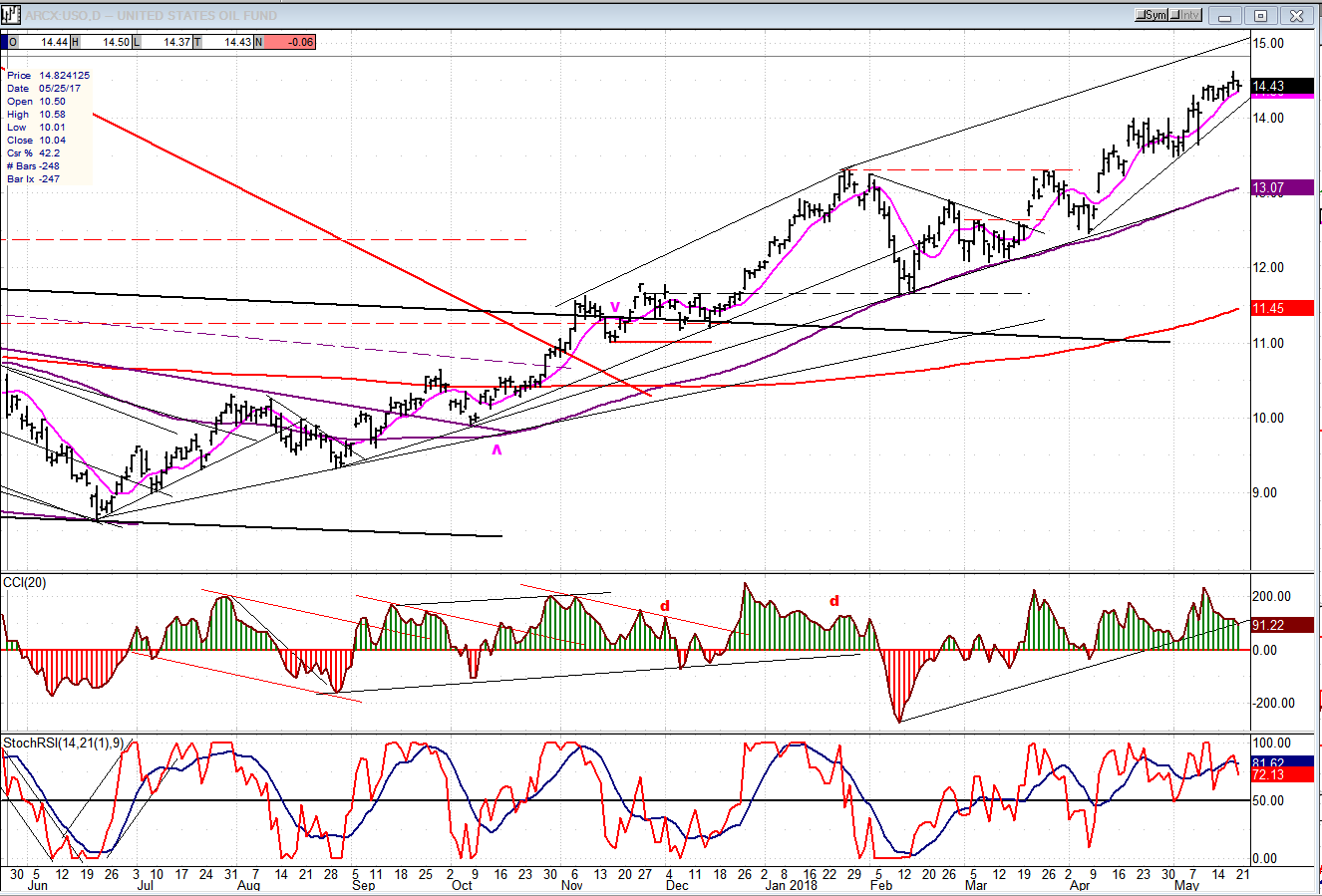
Task: Maximize the USO chart window
Action: [x=1261, y=15]
